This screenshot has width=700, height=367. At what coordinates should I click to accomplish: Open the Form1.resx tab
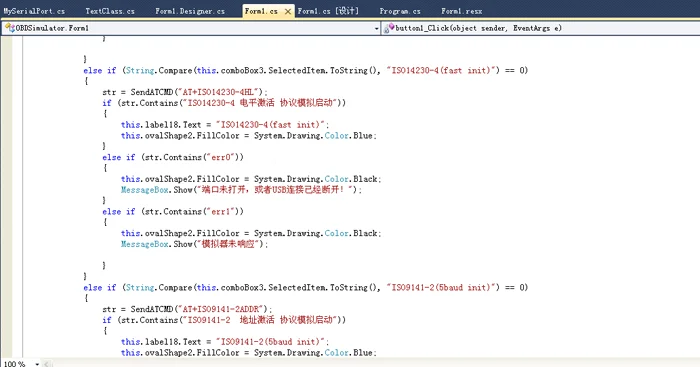tap(462, 11)
